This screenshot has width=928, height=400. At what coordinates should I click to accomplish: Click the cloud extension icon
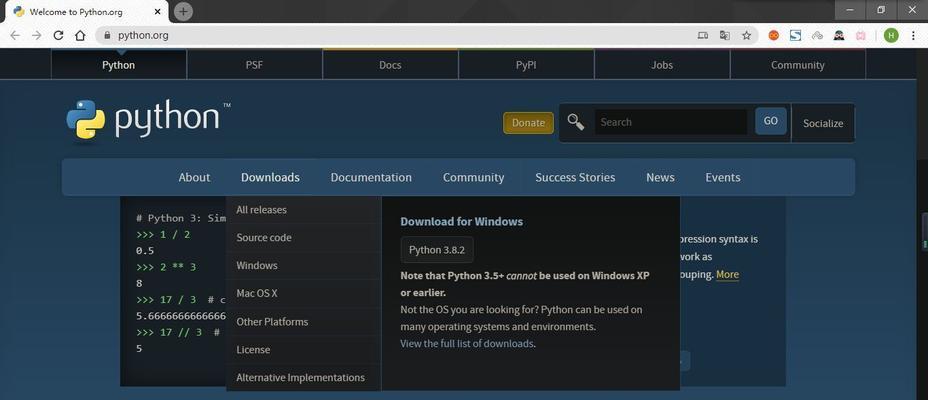tap(817, 36)
